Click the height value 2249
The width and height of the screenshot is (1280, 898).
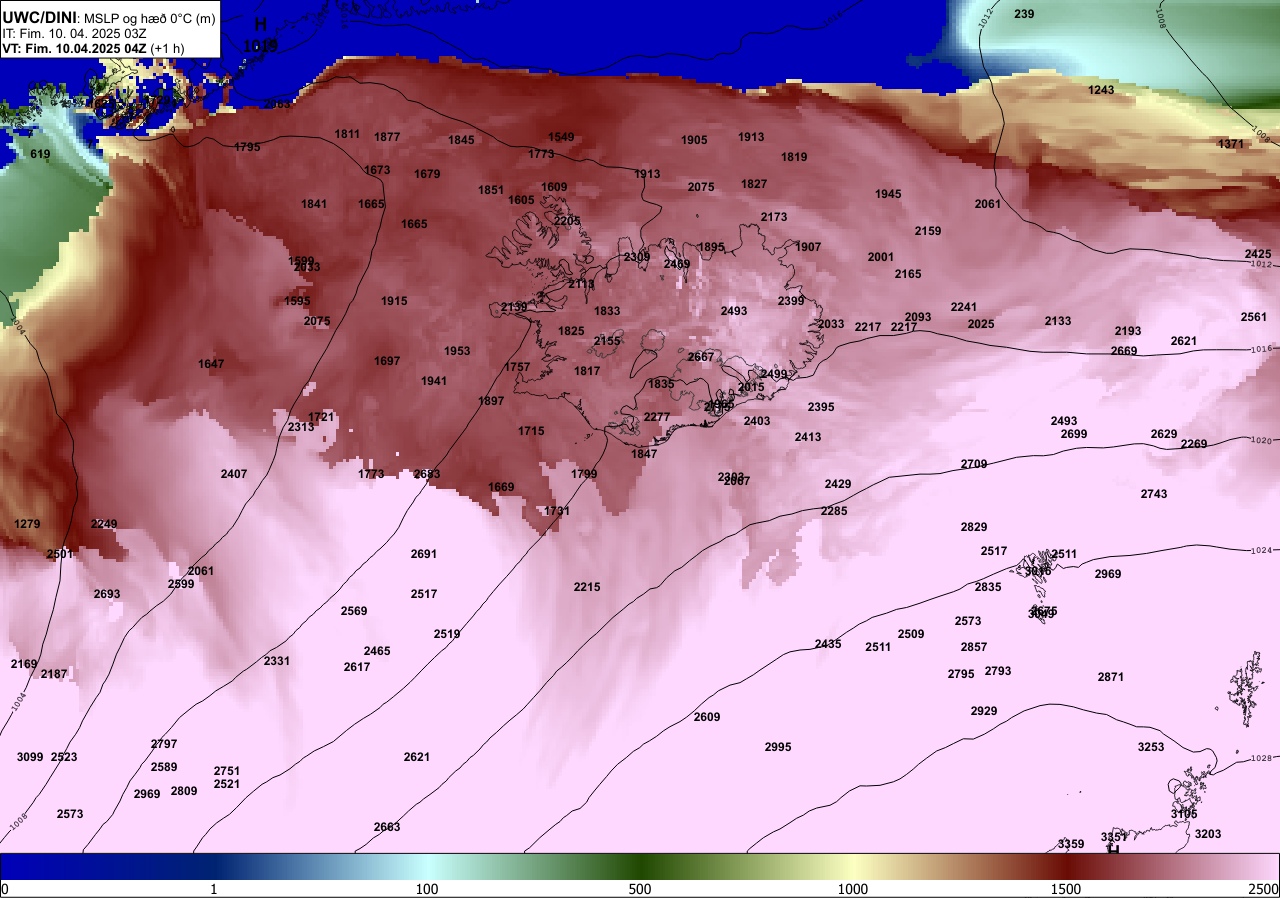[x=104, y=524]
